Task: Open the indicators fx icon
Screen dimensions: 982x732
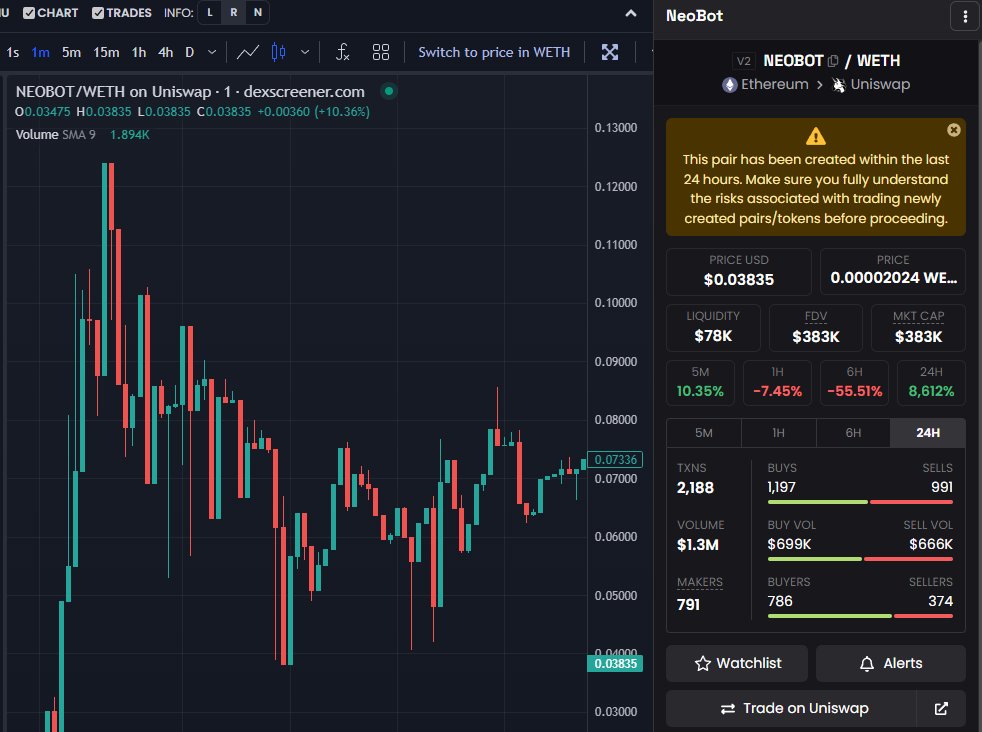Action: tap(343, 53)
